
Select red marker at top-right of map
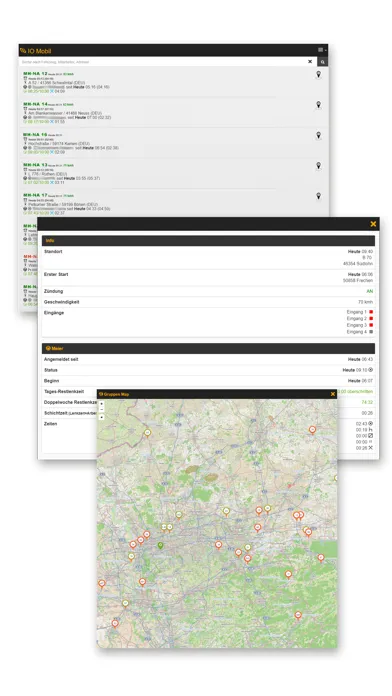(x=312, y=430)
